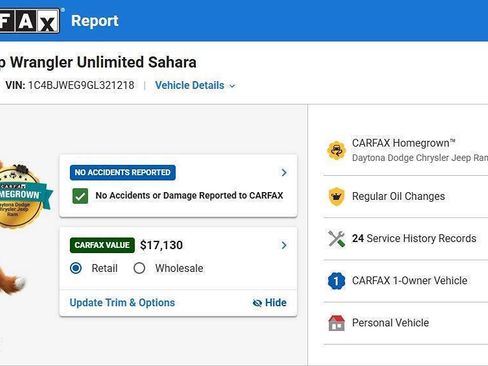The width and height of the screenshot is (488, 366).
Task: Hide the CARFAX value with eye icon
Action: 270,303
